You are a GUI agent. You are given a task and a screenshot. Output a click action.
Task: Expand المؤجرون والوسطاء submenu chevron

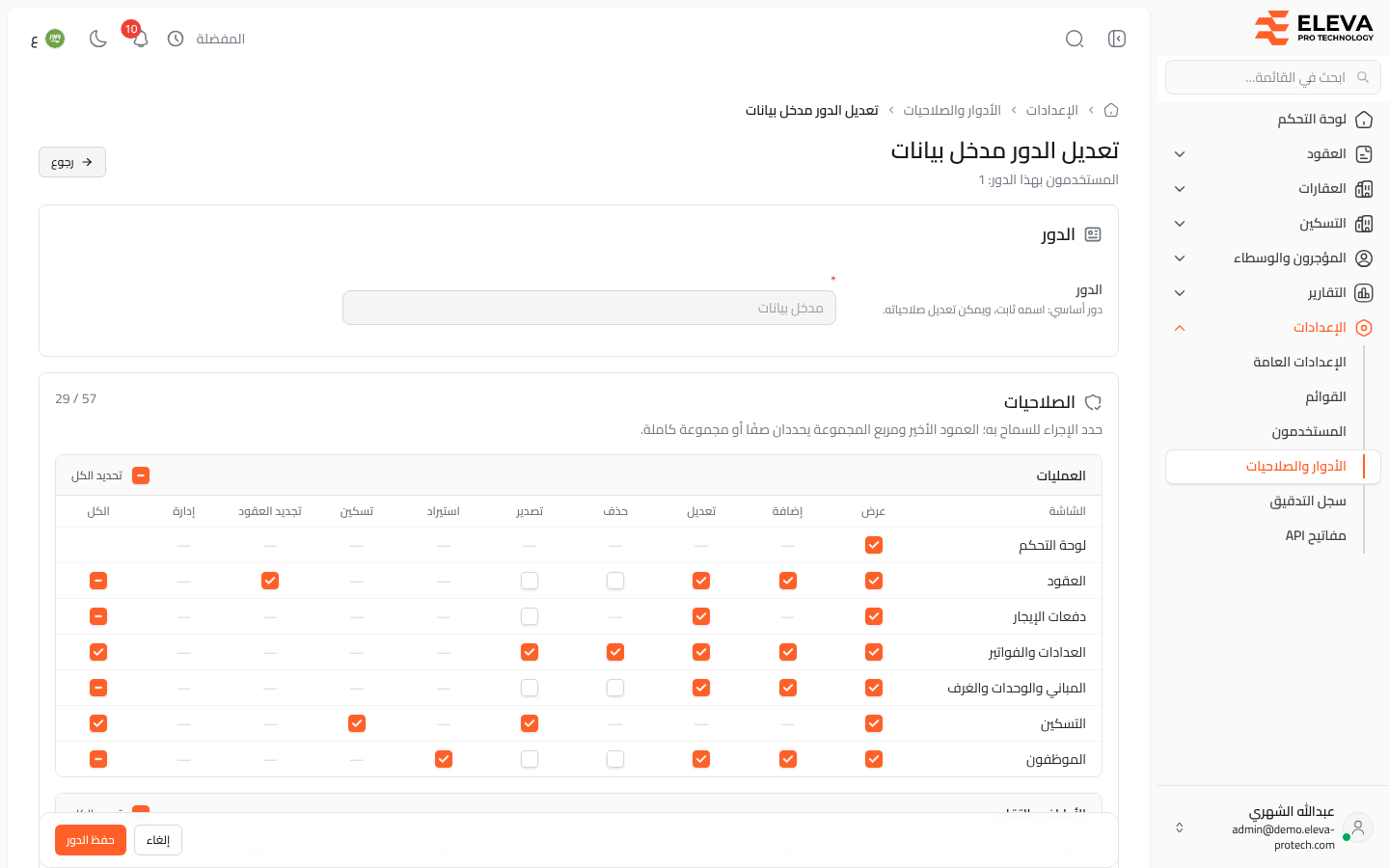point(1180,258)
